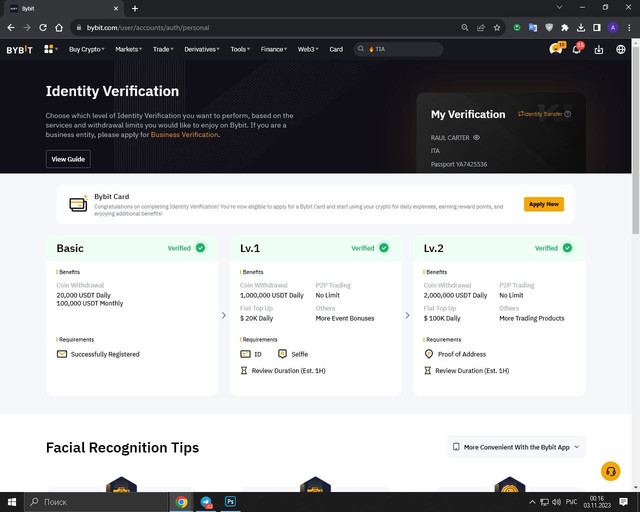Click the Google Translate extension icon
The height and width of the screenshot is (512, 640).
coord(533,27)
